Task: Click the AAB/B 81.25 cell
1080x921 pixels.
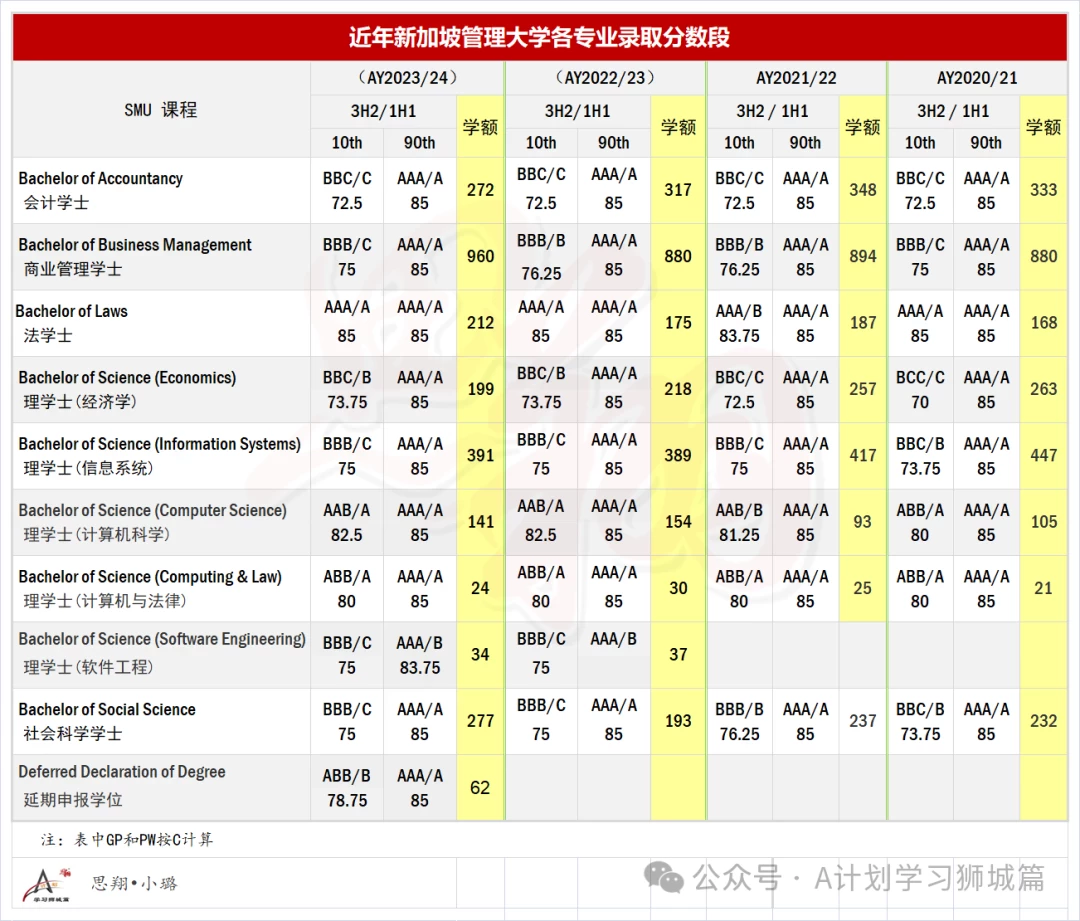Action: click(739, 522)
